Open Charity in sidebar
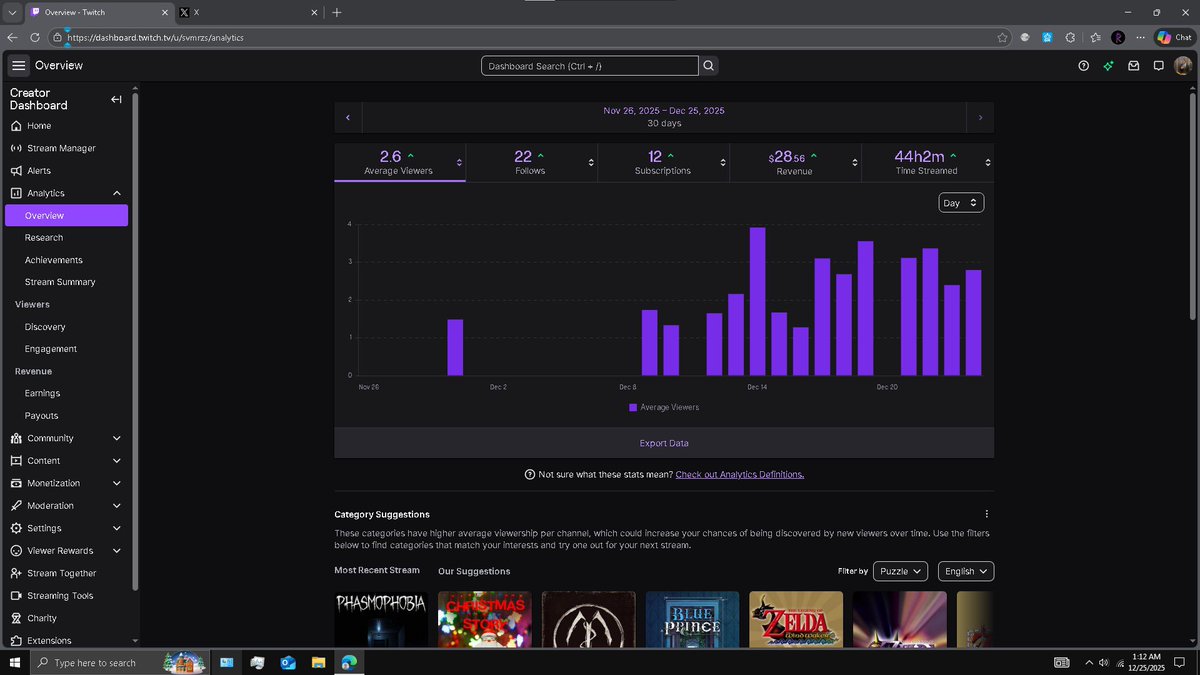The image size is (1200, 675). pos(42,618)
